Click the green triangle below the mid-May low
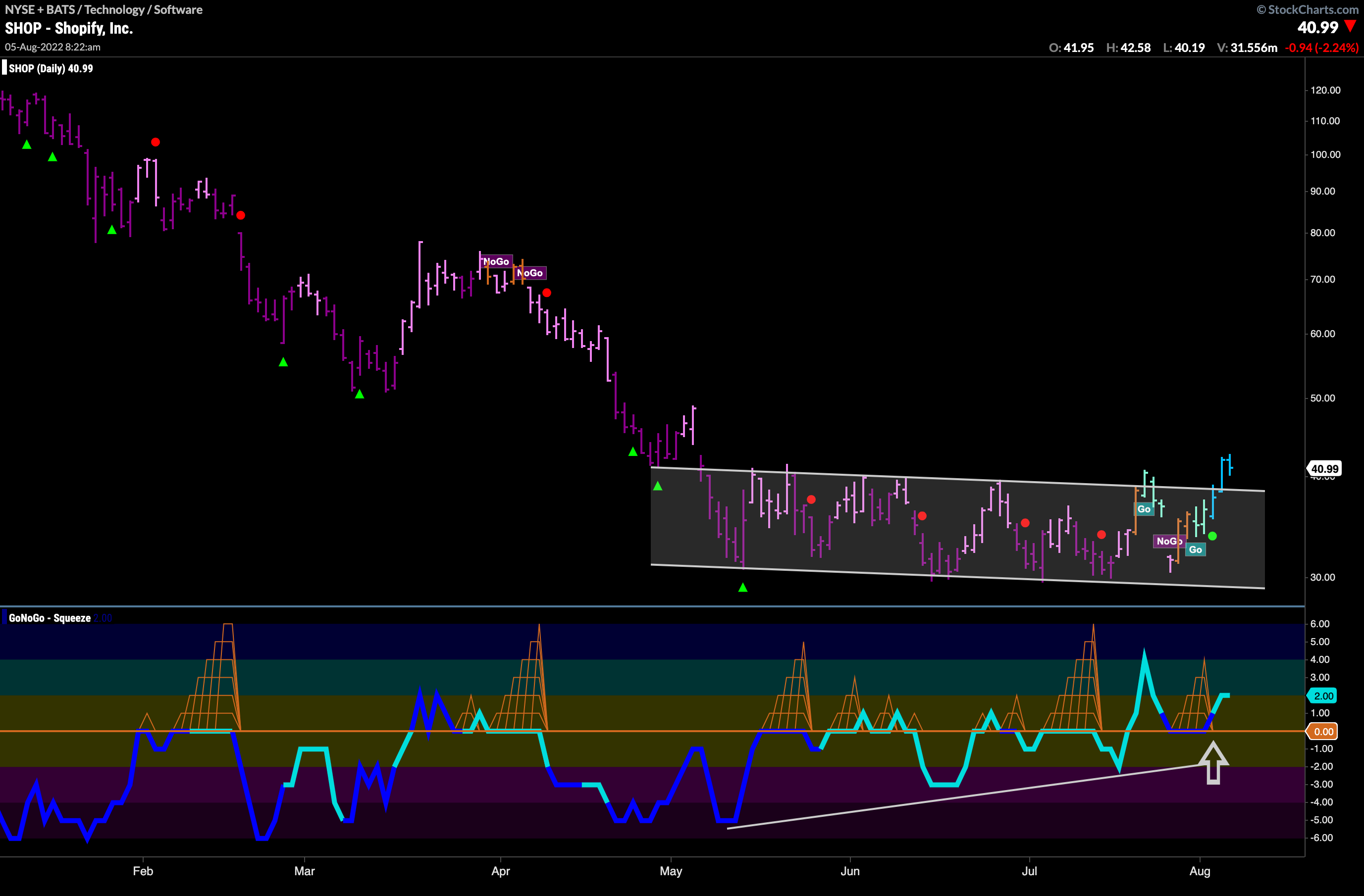Image resolution: width=1364 pixels, height=896 pixels. 743,587
